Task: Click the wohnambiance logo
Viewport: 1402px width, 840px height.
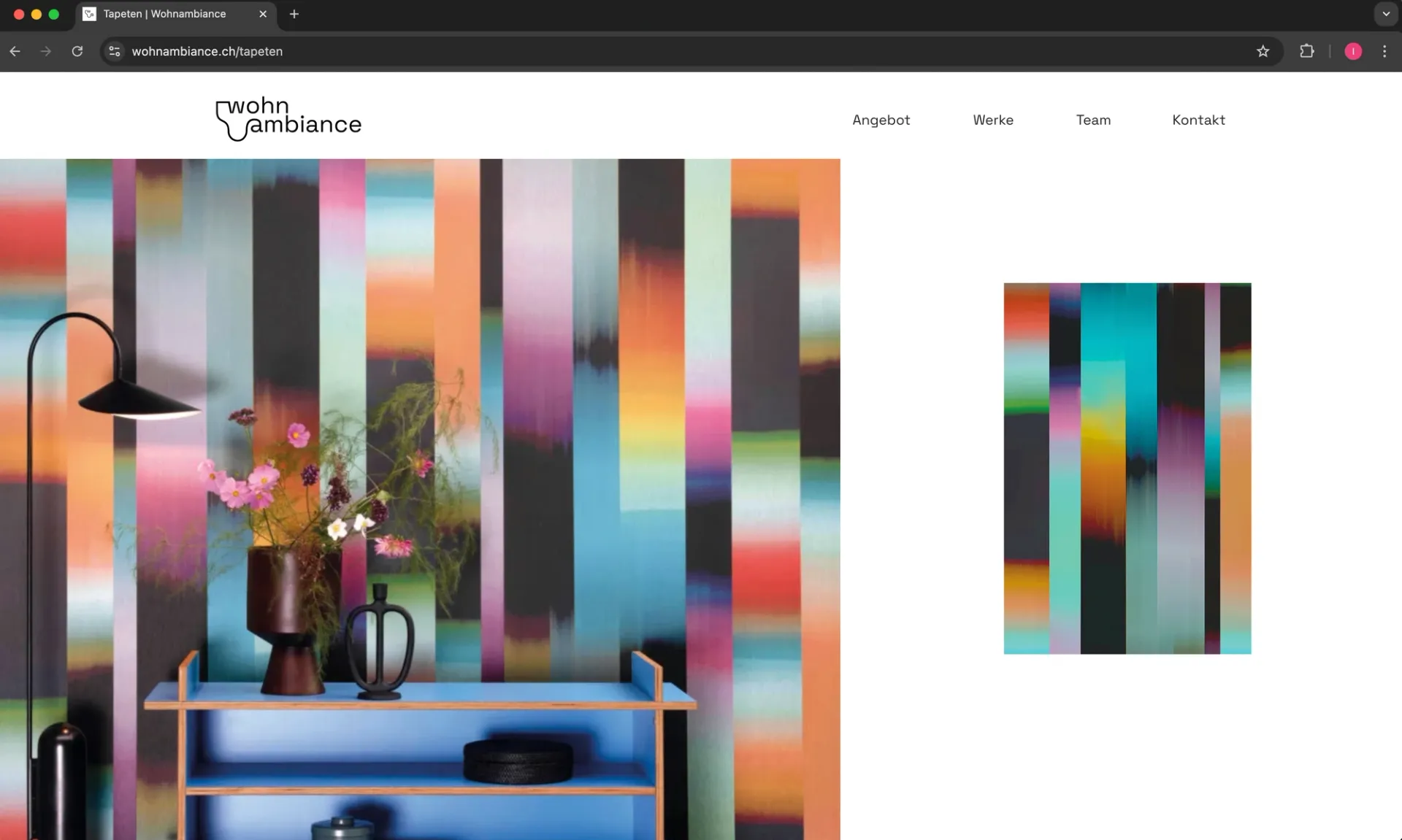Action: pos(288,118)
